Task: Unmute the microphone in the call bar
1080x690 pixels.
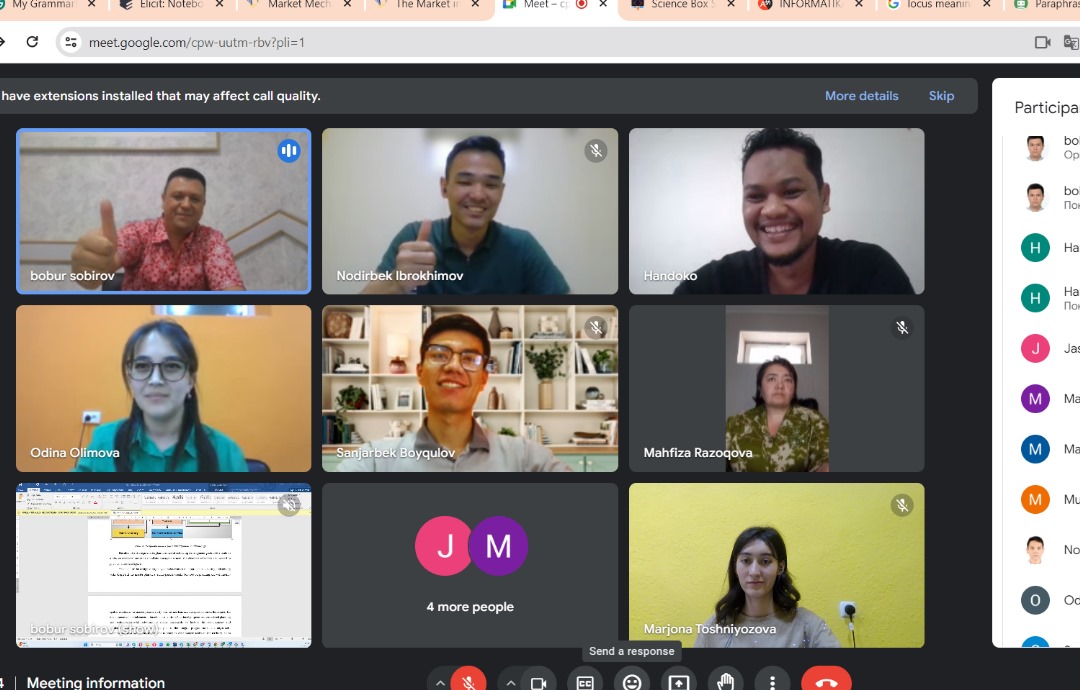Action: coord(468,682)
